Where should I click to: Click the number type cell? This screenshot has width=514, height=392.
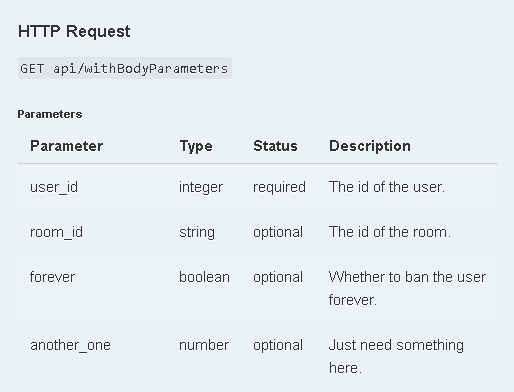(204, 345)
